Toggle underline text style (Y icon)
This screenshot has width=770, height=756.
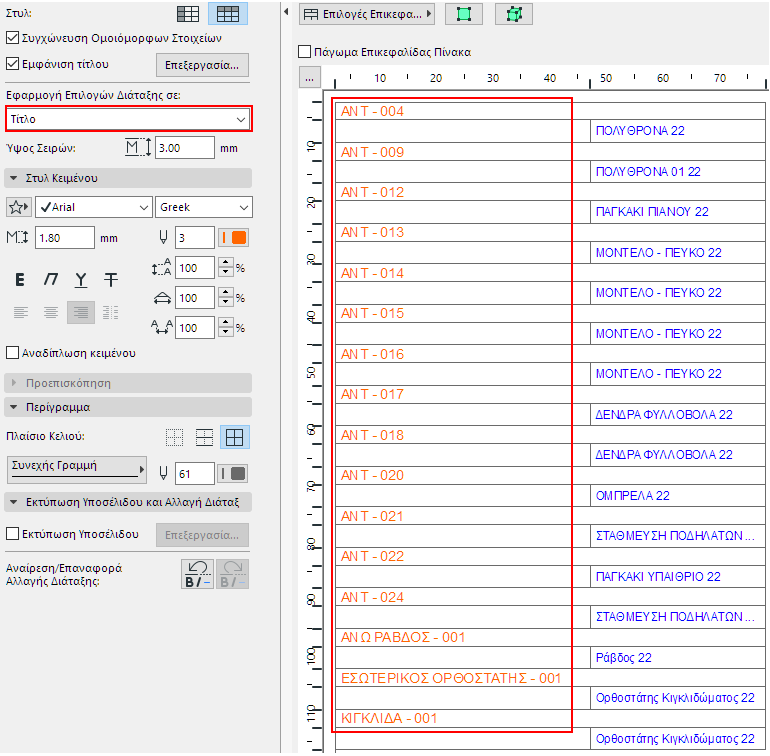click(x=81, y=280)
